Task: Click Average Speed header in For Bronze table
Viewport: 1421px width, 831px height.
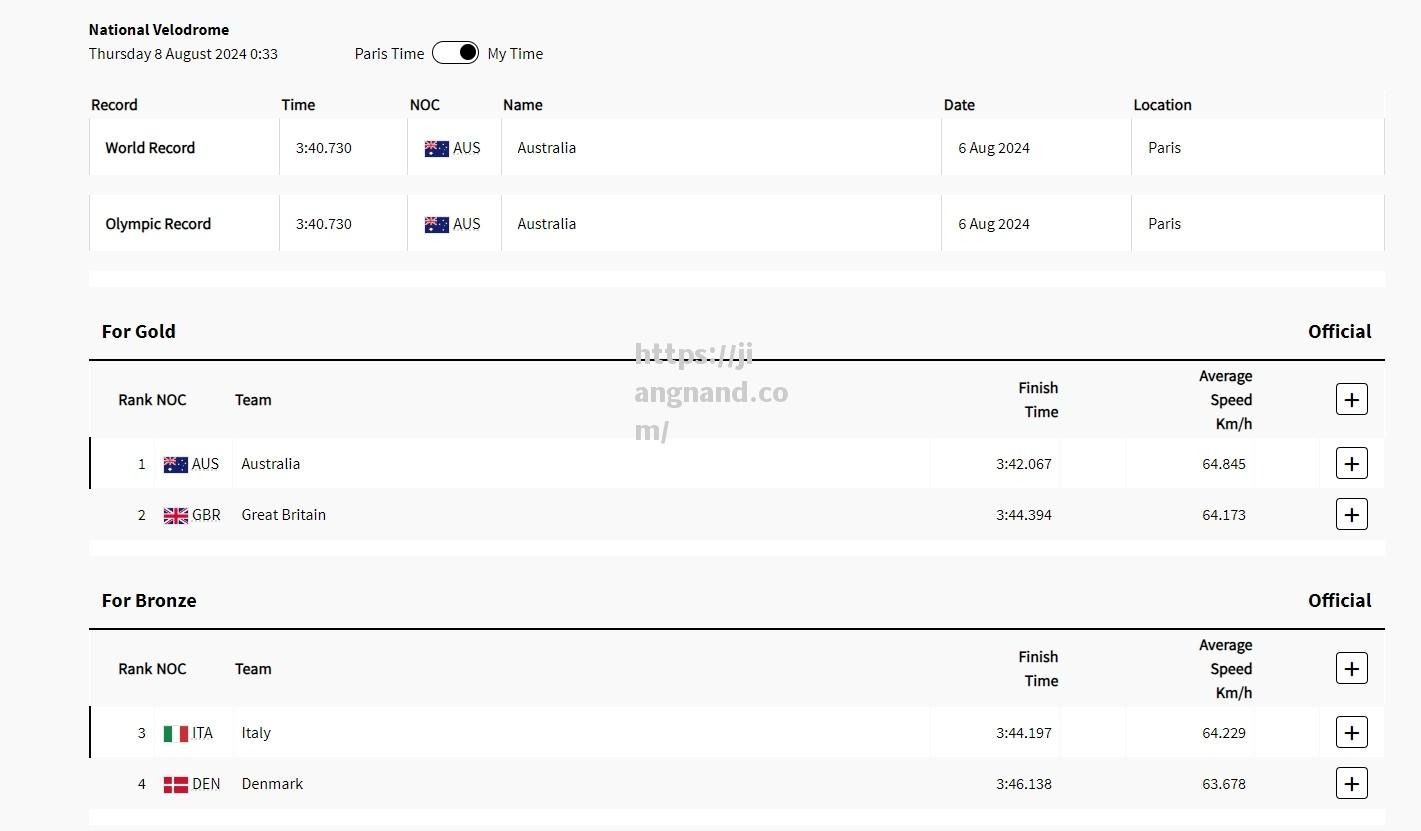Action: click(x=1228, y=669)
